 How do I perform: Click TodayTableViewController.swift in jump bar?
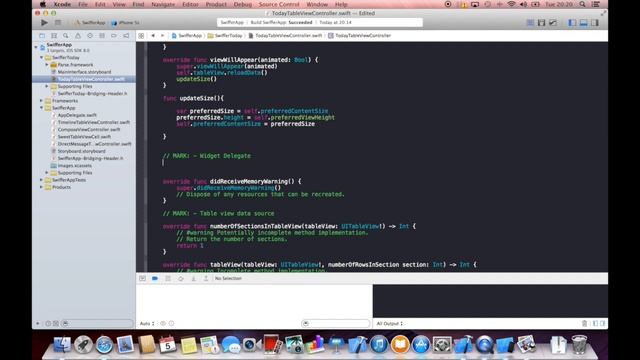[285, 36]
